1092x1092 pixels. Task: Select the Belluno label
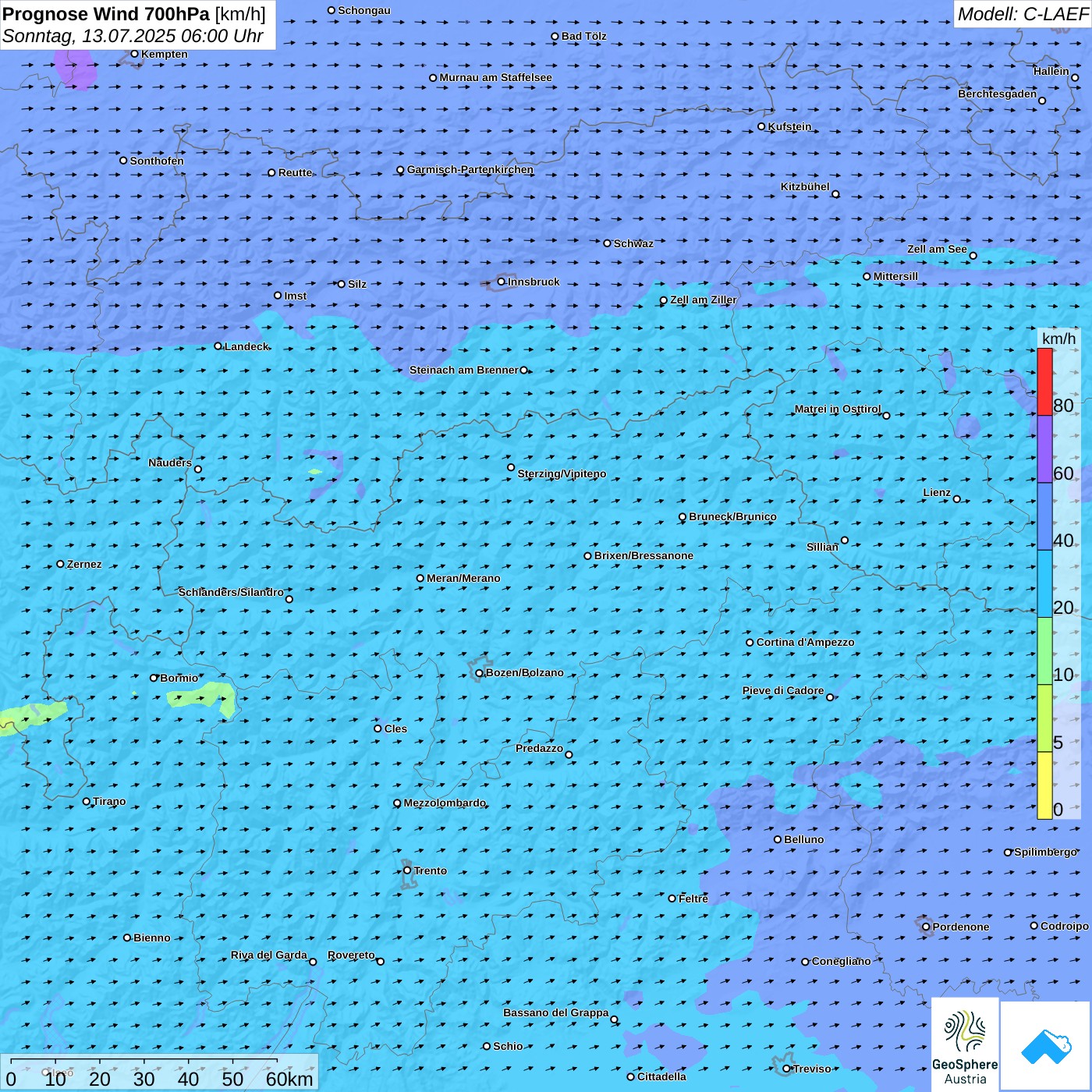(803, 839)
